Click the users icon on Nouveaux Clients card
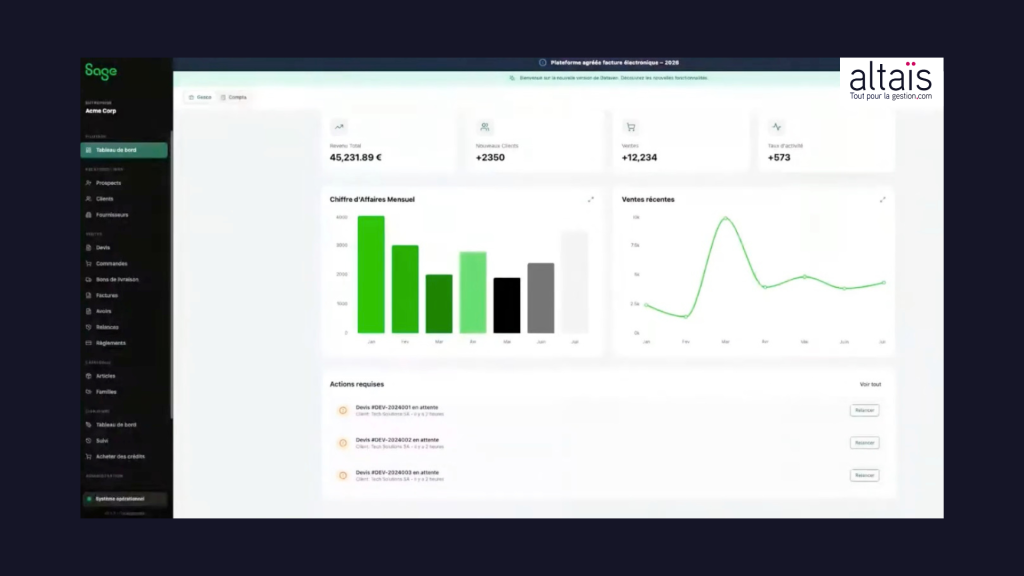The image size is (1024, 576). (485, 127)
